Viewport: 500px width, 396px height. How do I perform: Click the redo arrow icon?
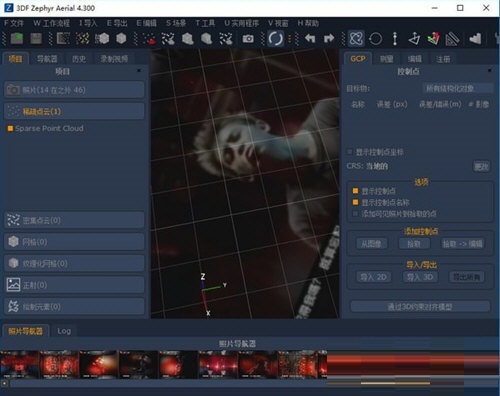(329, 39)
